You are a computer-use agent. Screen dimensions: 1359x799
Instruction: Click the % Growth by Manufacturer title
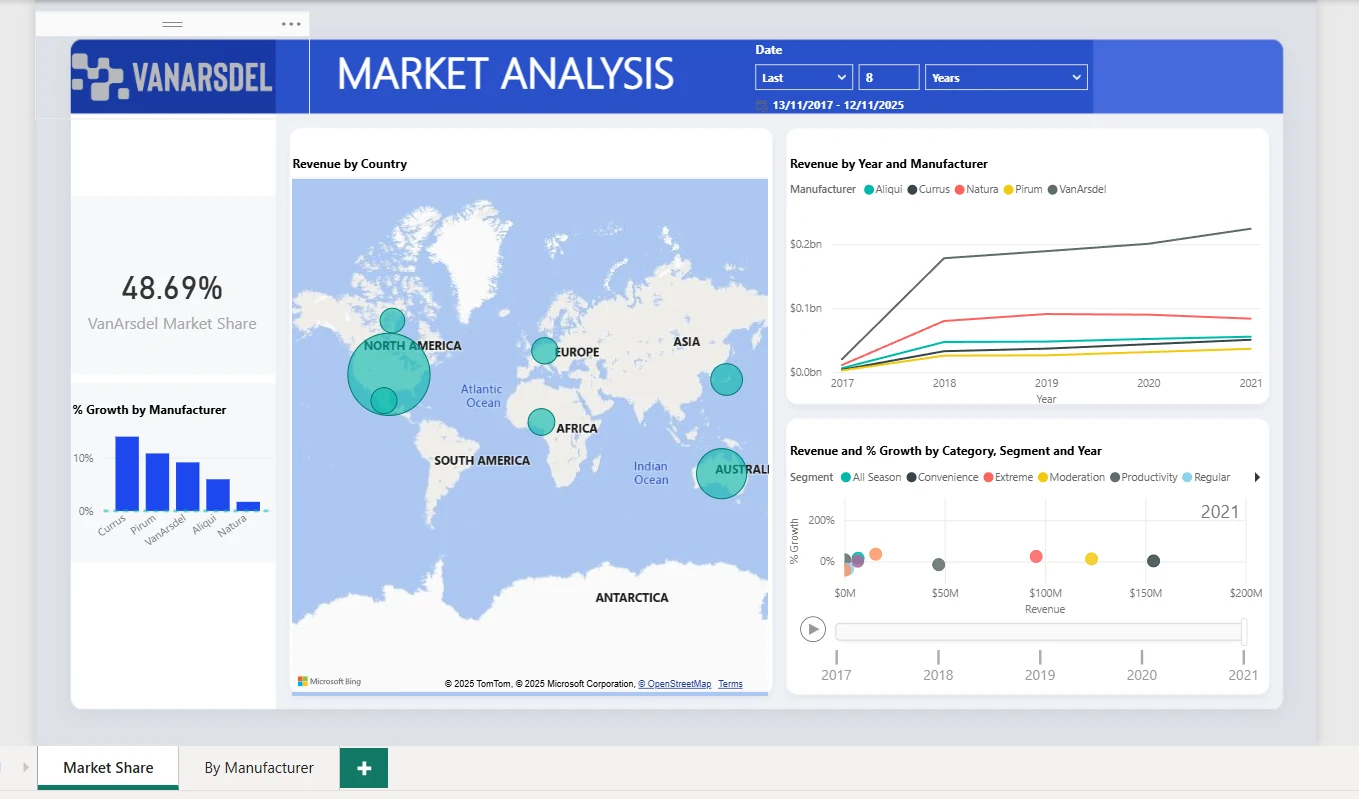[x=150, y=410]
